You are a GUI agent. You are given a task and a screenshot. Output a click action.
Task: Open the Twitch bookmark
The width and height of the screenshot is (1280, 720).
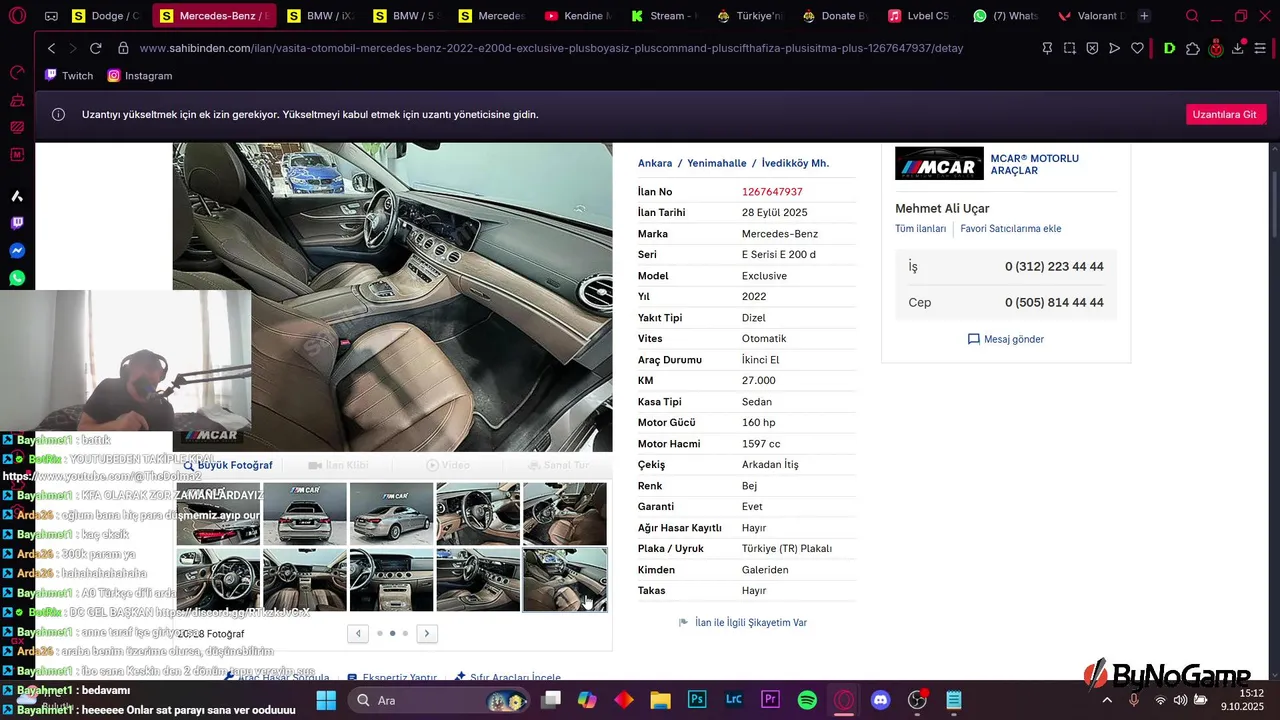(x=69, y=76)
